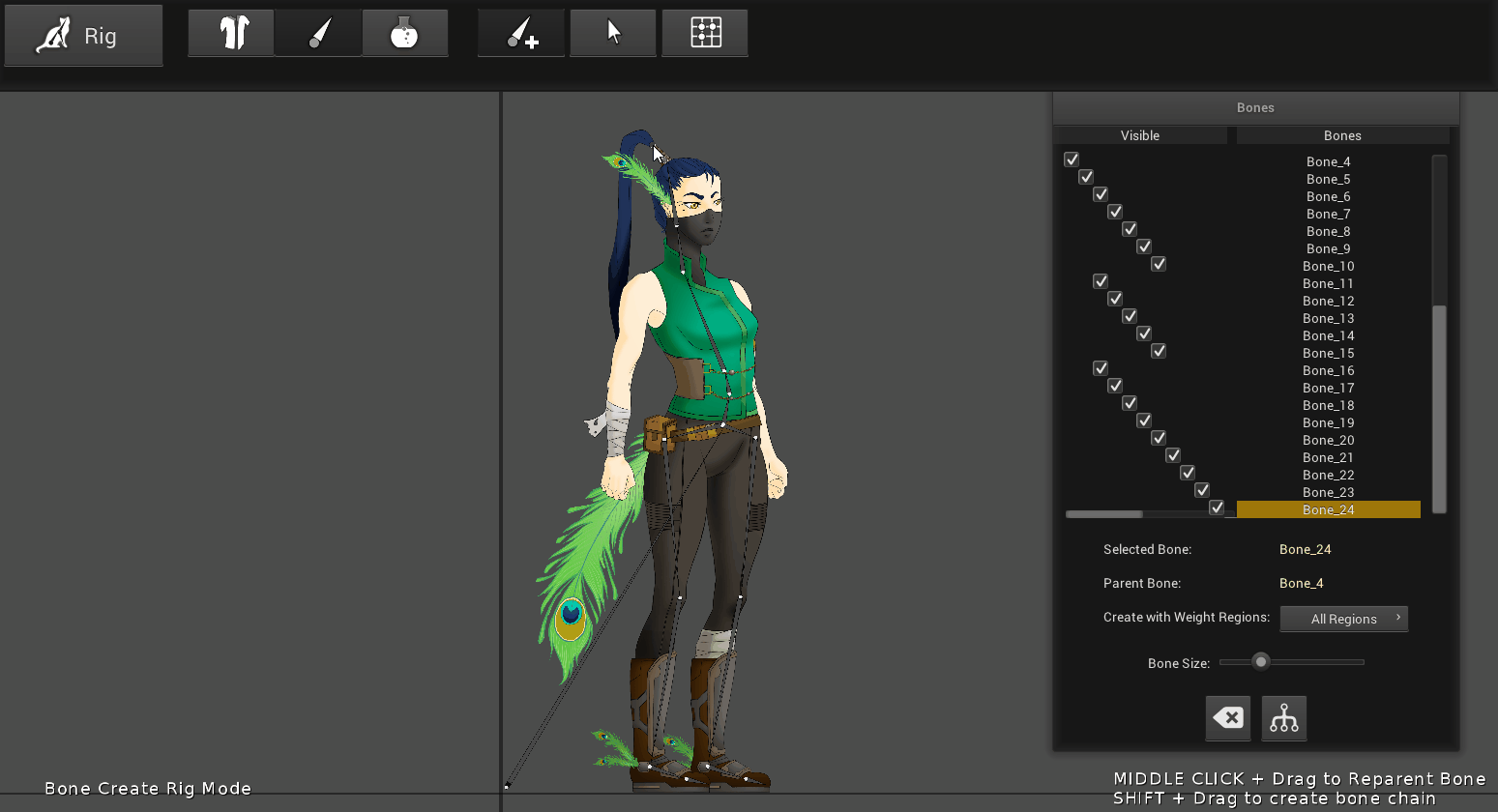Select Bone_11 in the bones tree

click(1328, 283)
